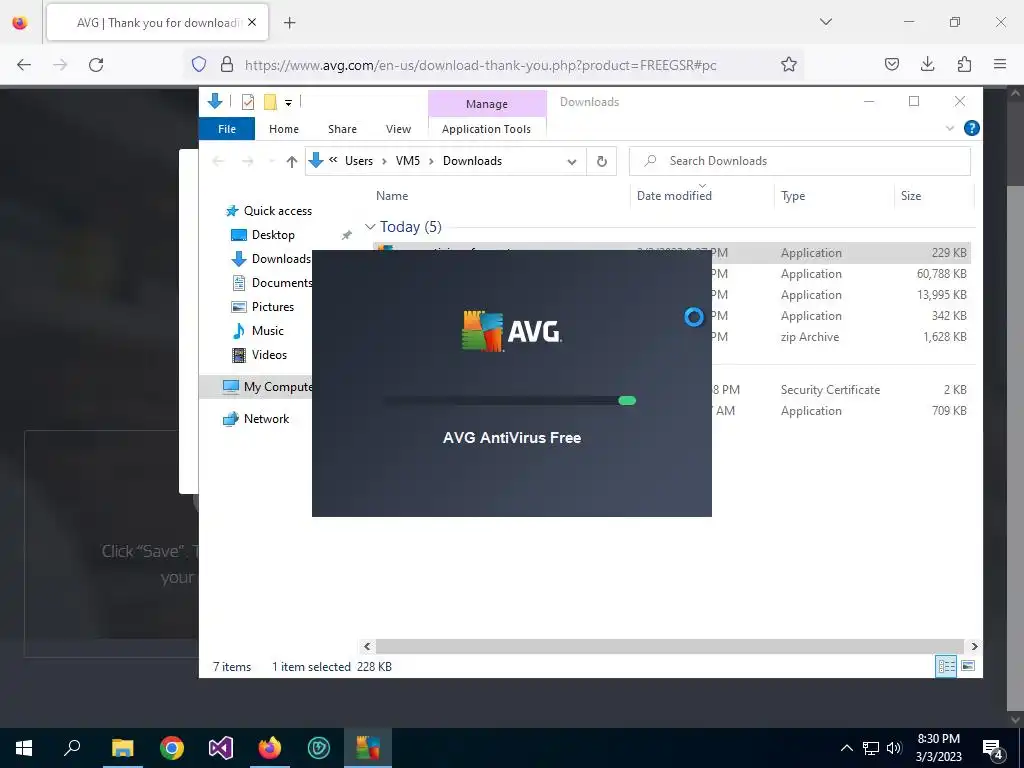The height and width of the screenshot is (768, 1024).
Task: Sort files by Size column
Action: [910, 195]
